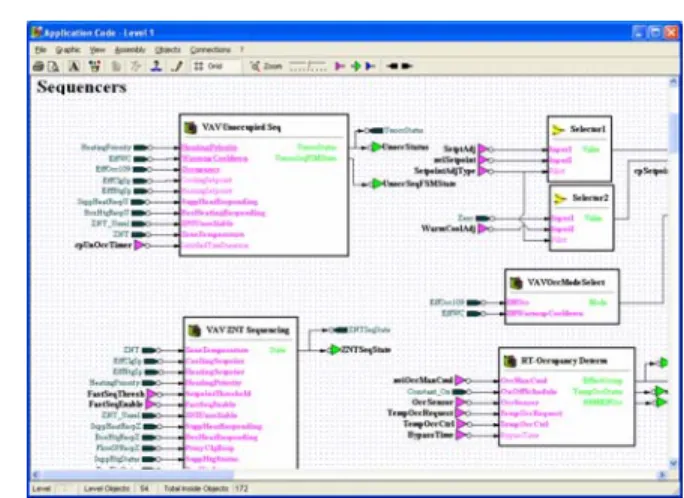
Task: Click the FastSeqEnable magenta input pin
Action: (150, 404)
